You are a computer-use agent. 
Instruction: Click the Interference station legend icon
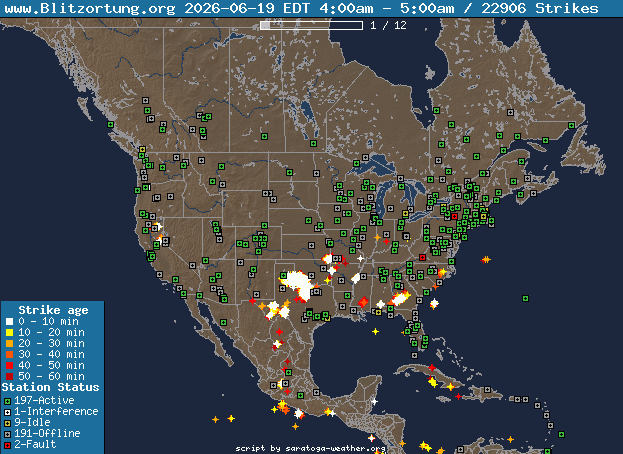(8, 412)
